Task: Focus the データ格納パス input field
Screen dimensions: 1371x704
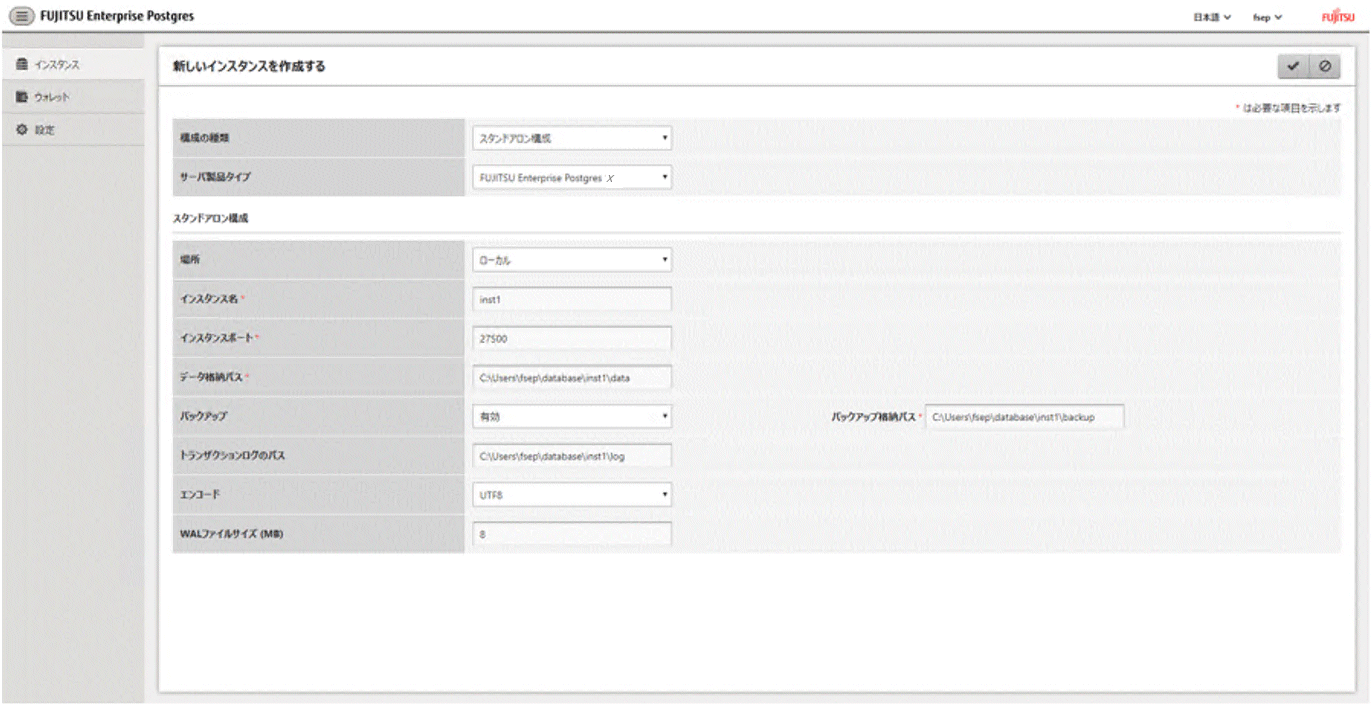Action: coord(572,377)
